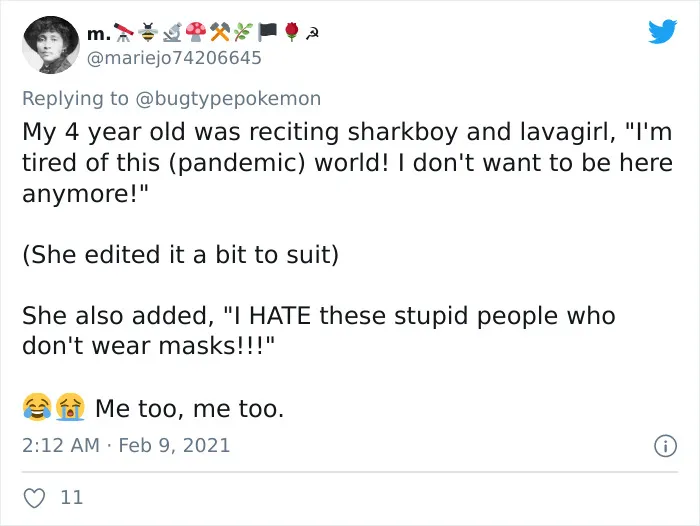Click the laughing tears emoji
Screen dimensions: 700x526
click(37, 407)
